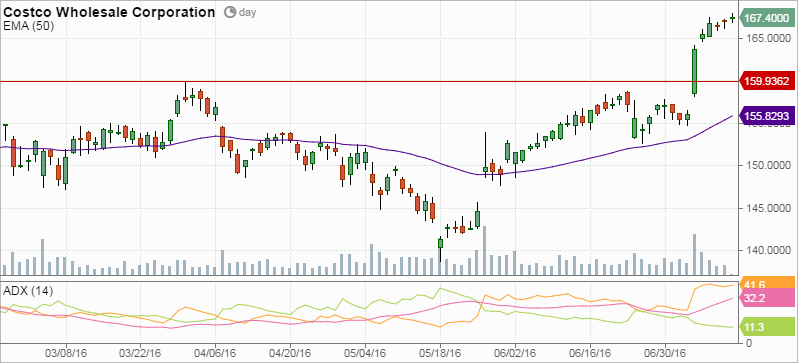Click the 04/06/16 date label
Image resolution: width=798 pixels, height=363 pixels.
click(x=215, y=352)
